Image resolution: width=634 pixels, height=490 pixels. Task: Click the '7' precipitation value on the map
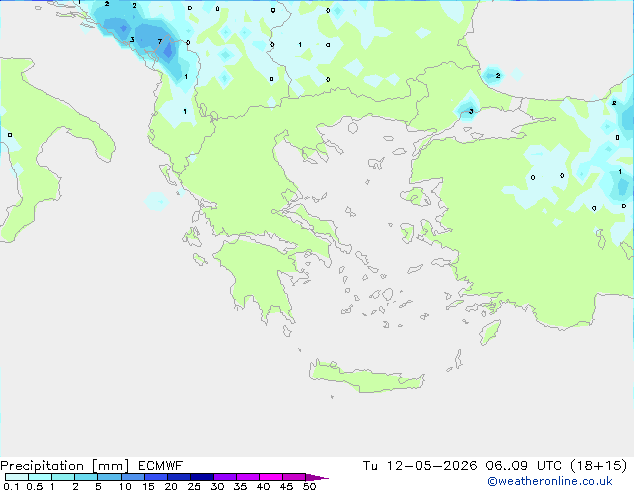[x=160, y=41]
